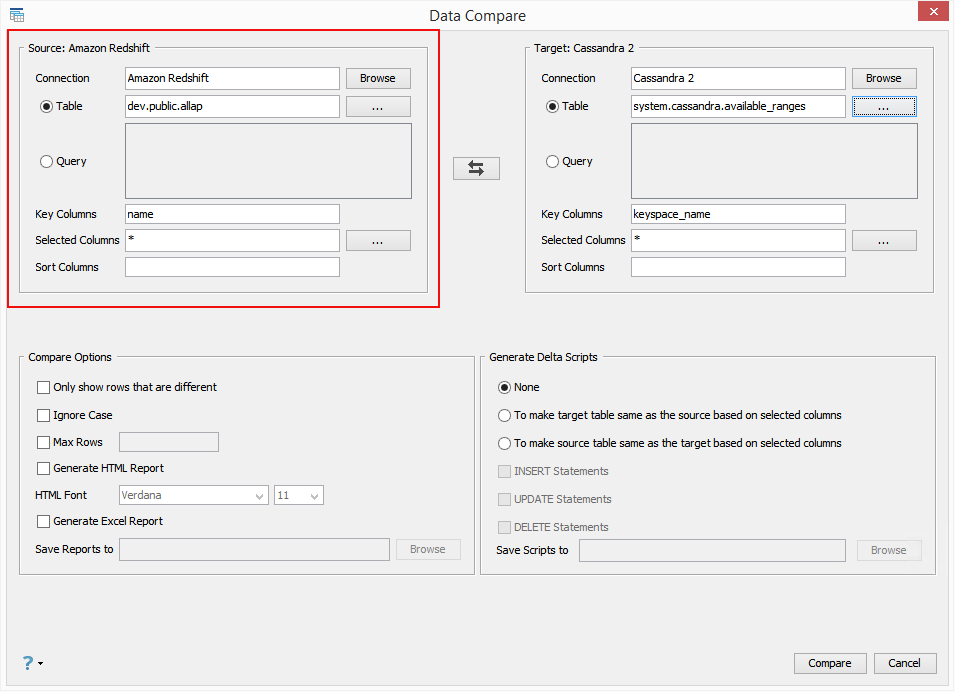Enable Only show rows that are different
The height and width of the screenshot is (692, 955).
(44, 388)
